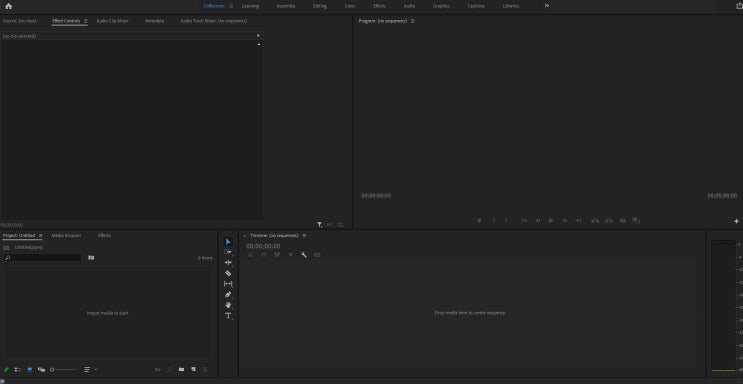Select the Pen tool
Viewport: 743px width, 384px height.
(228, 294)
